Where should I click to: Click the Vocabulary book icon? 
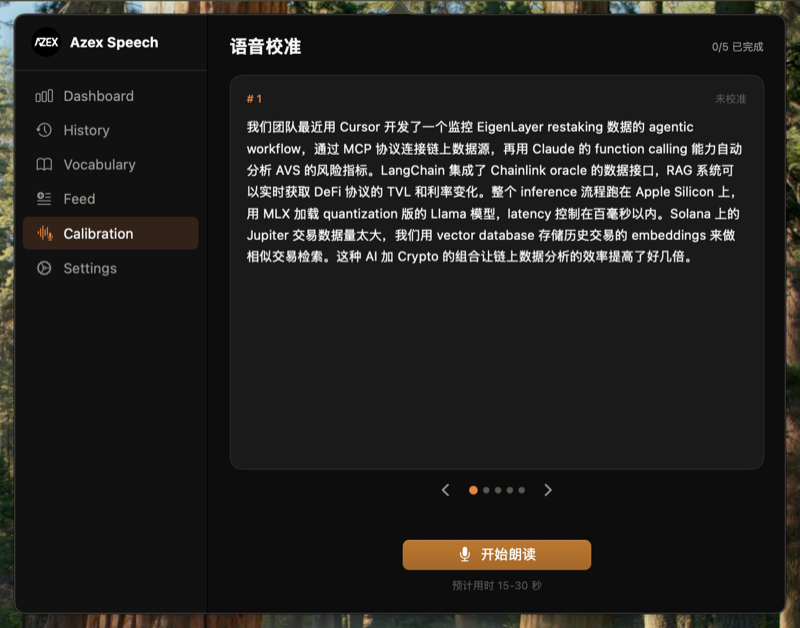click(44, 164)
